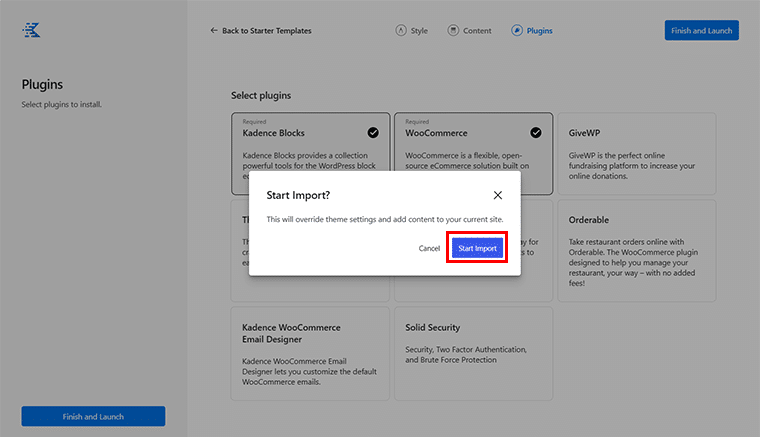Click the Content step circle icon
The image size is (760, 437).
pos(453,31)
